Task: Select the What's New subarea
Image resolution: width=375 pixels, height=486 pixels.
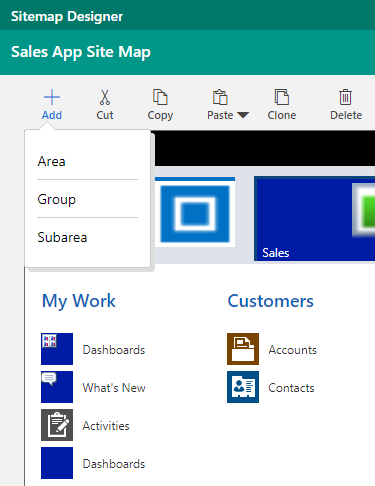Action: [x=93, y=387]
